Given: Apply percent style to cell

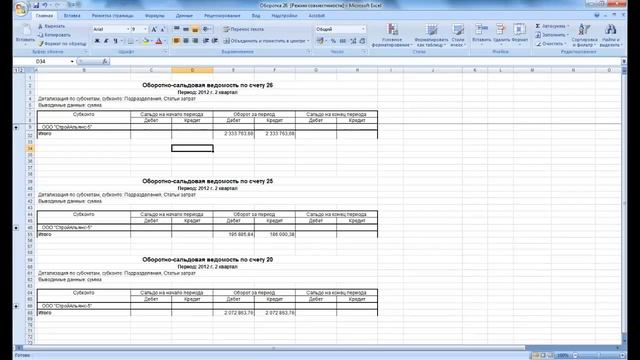Looking at the screenshot, I should pos(333,41).
